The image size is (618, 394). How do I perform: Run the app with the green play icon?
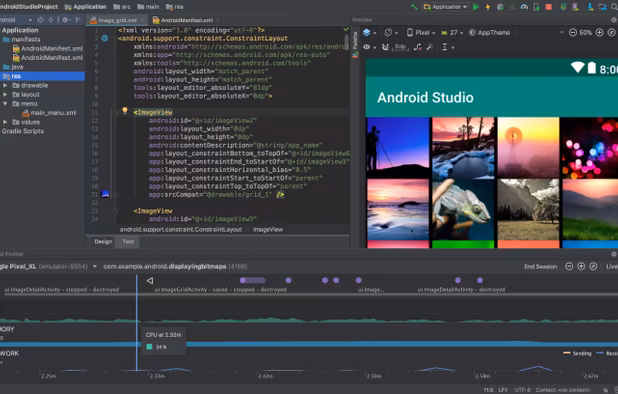476,7
